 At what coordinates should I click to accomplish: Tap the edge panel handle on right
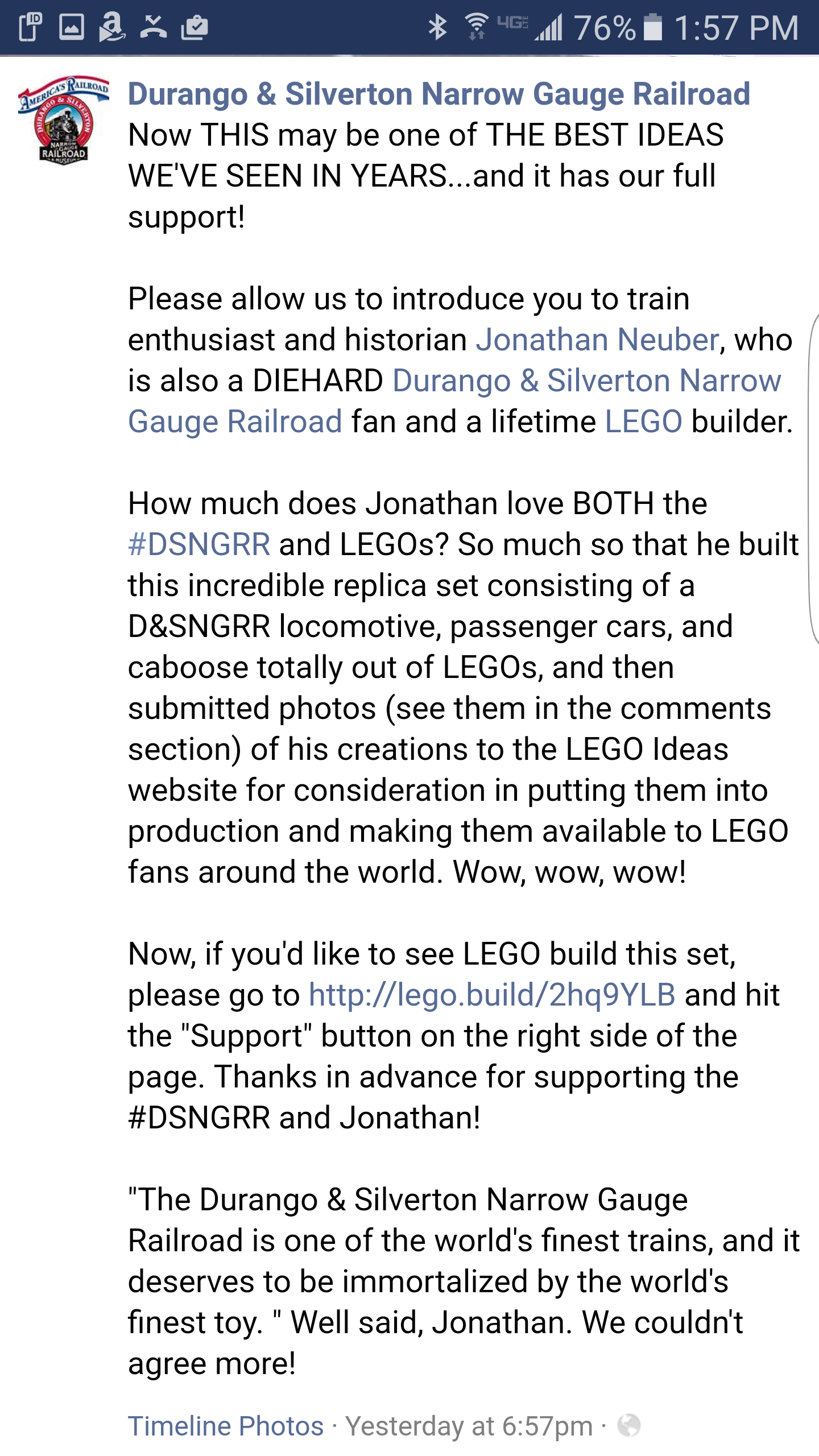[813, 478]
